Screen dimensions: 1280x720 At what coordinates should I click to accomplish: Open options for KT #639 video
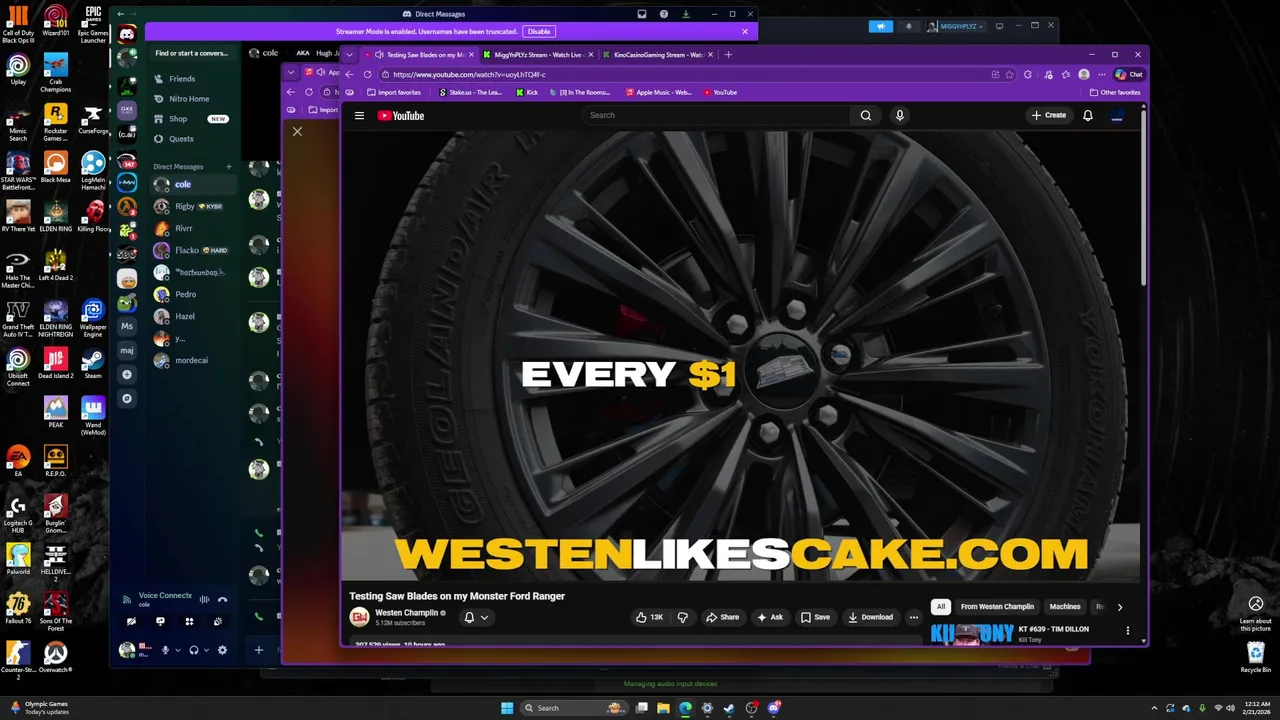point(1128,630)
